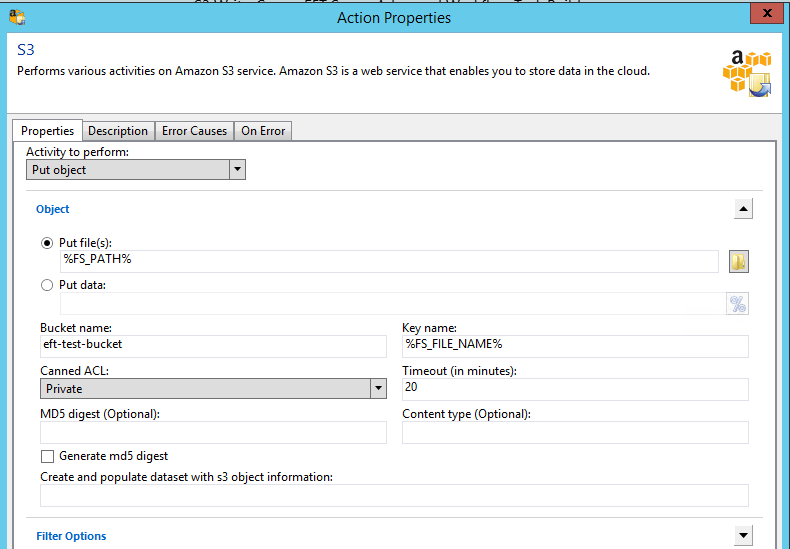Click the Bucket name input field

[x=213, y=346]
